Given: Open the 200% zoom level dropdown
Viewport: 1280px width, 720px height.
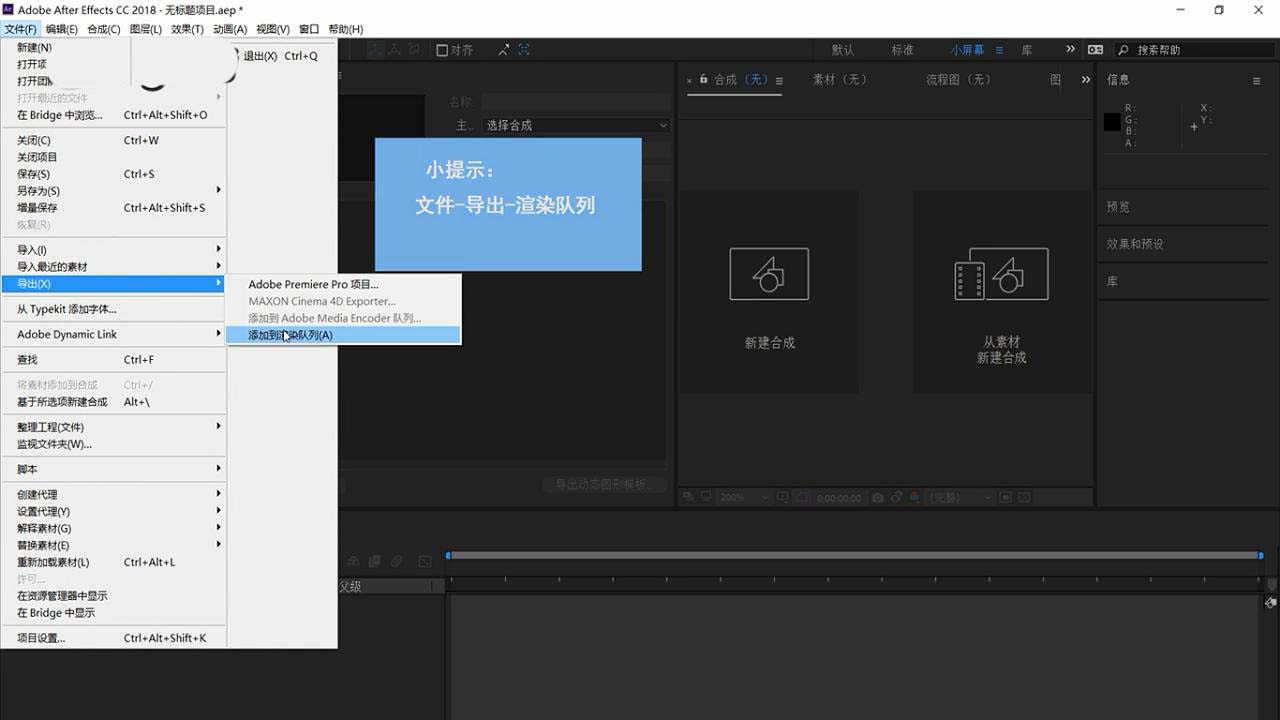Looking at the screenshot, I should pos(740,496).
